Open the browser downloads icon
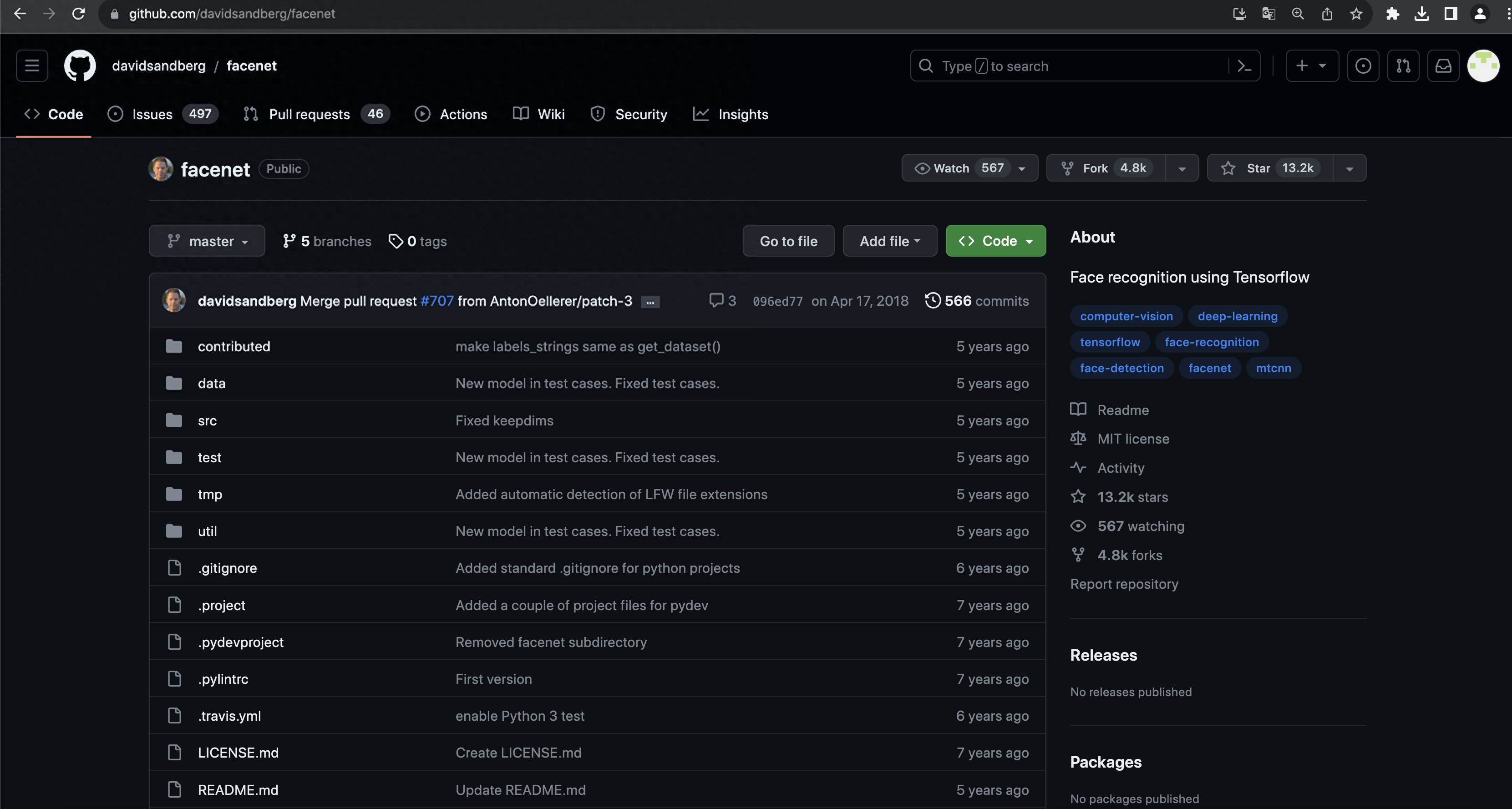 1421,14
